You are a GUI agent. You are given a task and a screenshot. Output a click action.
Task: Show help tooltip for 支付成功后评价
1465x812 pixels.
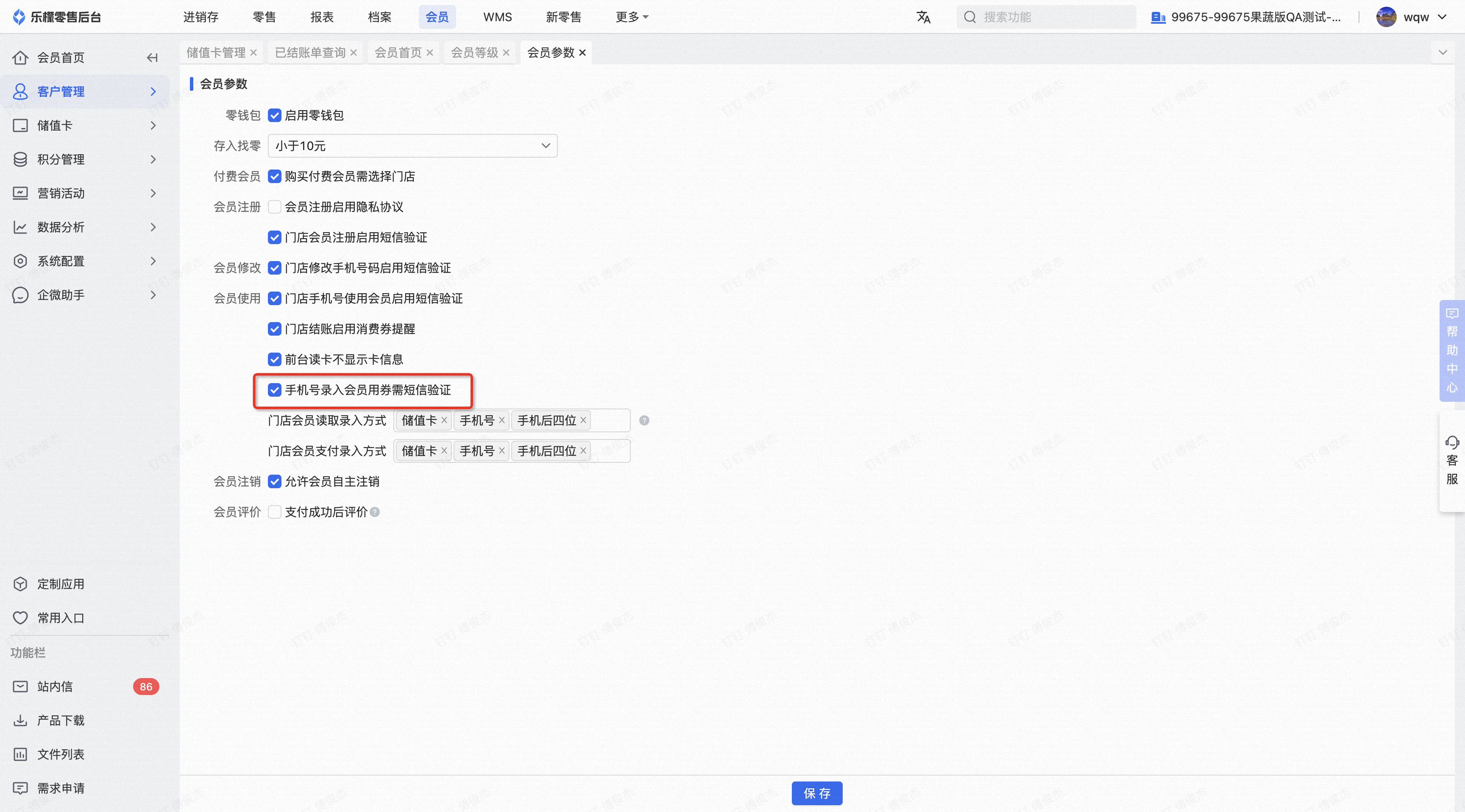pyautogui.click(x=375, y=512)
